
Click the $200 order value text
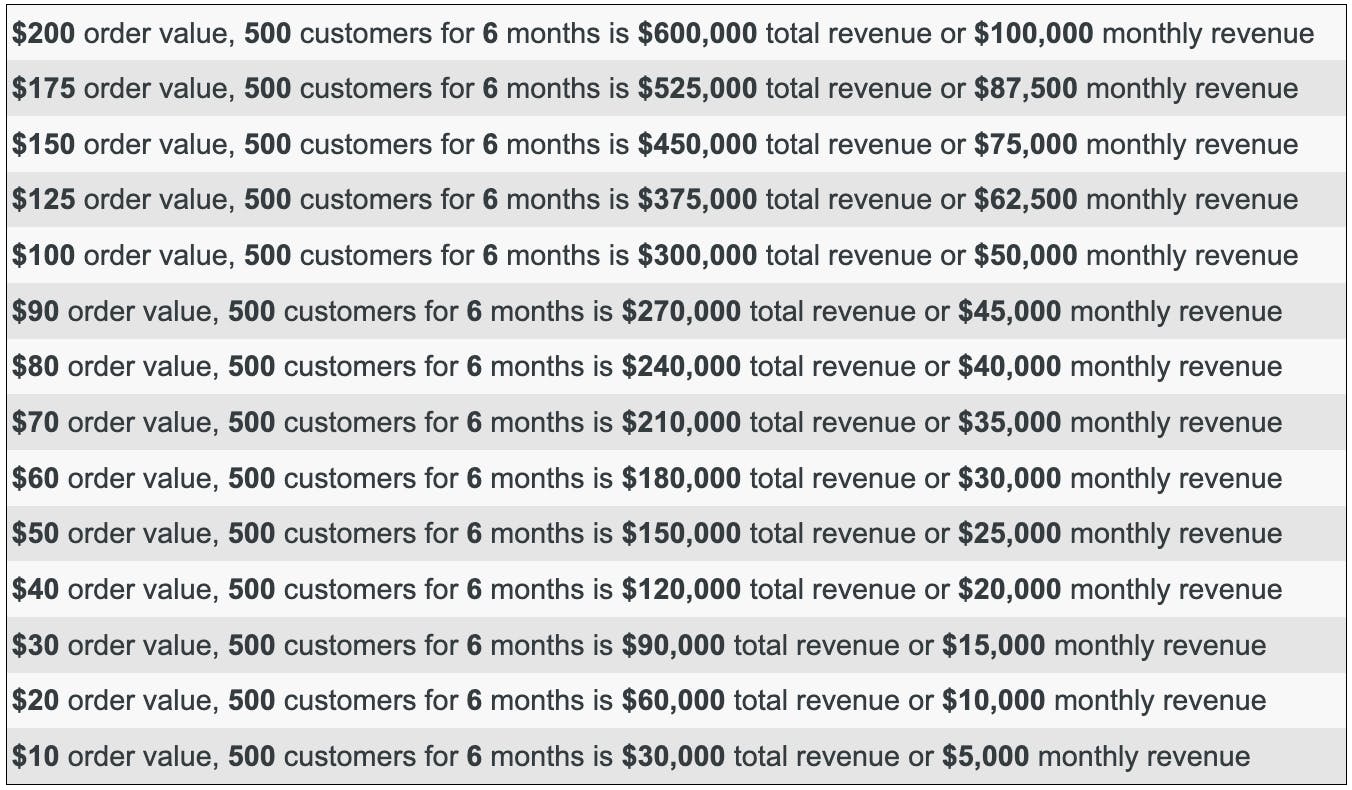point(43,34)
